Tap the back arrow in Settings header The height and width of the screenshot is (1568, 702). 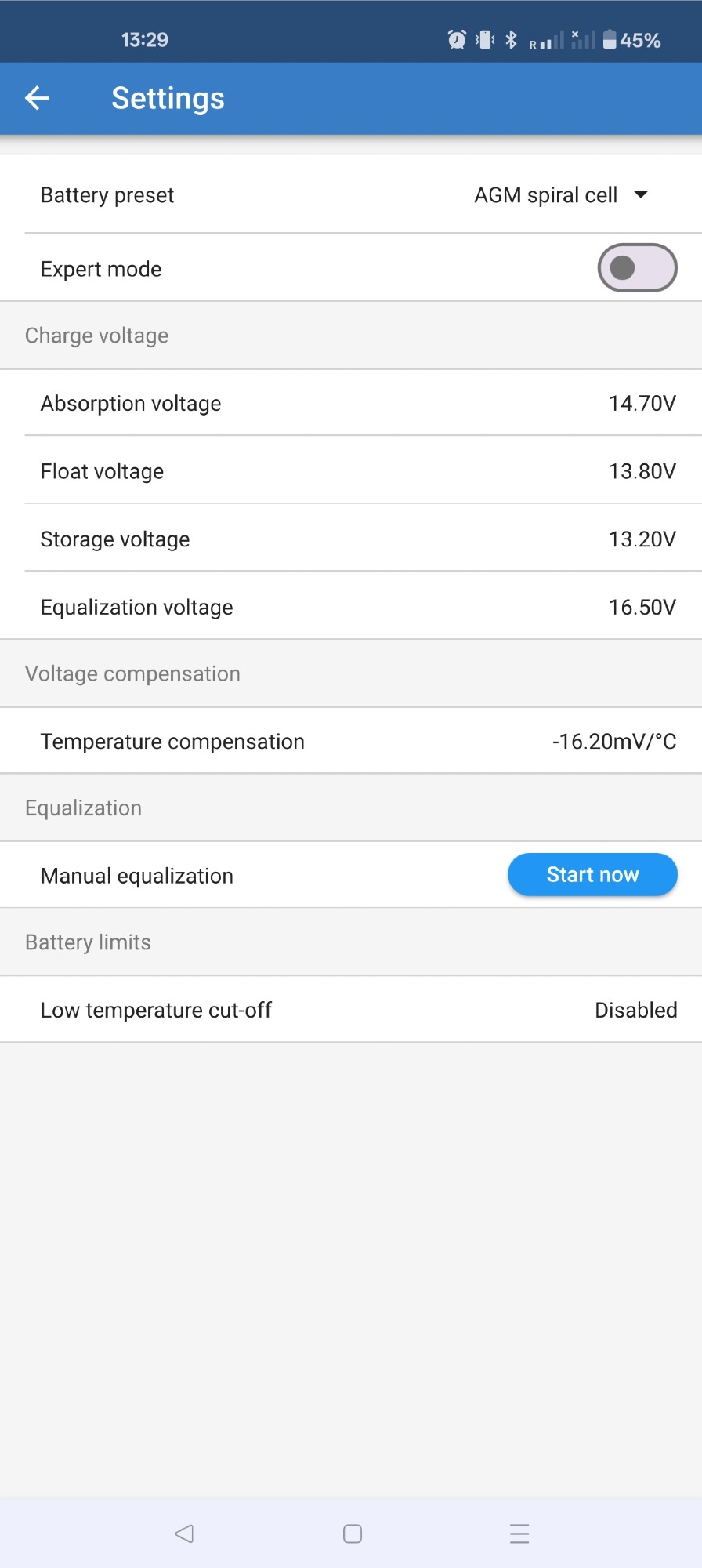38,98
